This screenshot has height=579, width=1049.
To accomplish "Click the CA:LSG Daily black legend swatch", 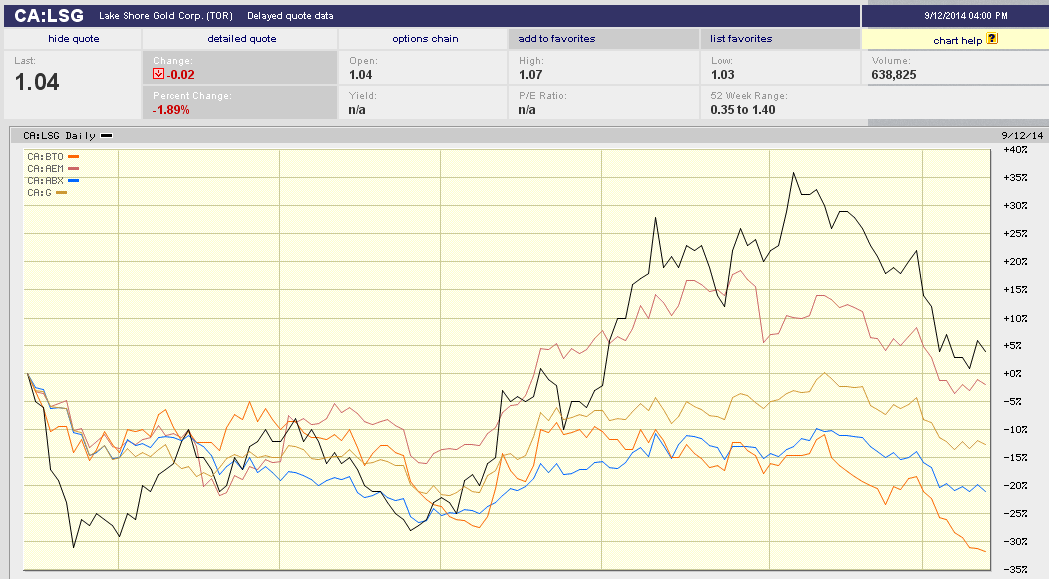I will pos(106,136).
